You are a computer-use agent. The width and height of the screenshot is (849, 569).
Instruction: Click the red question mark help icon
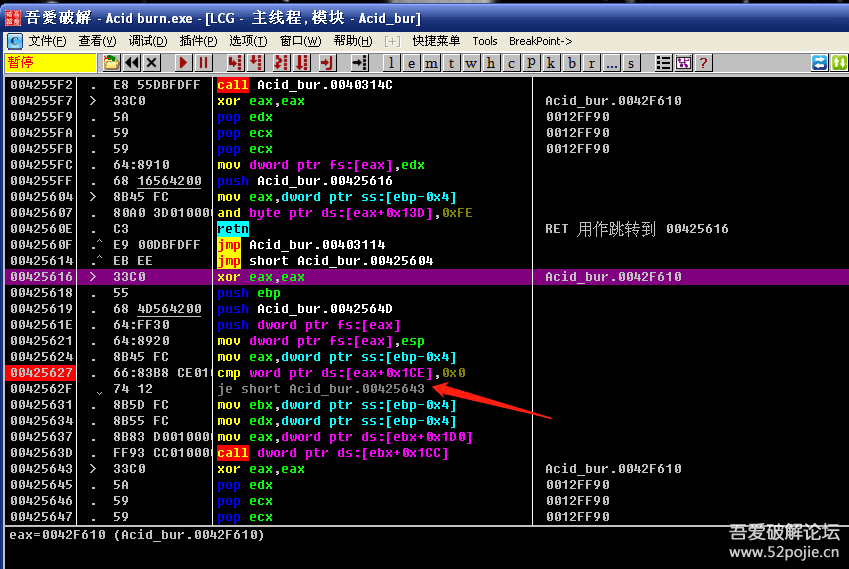[x=704, y=63]
